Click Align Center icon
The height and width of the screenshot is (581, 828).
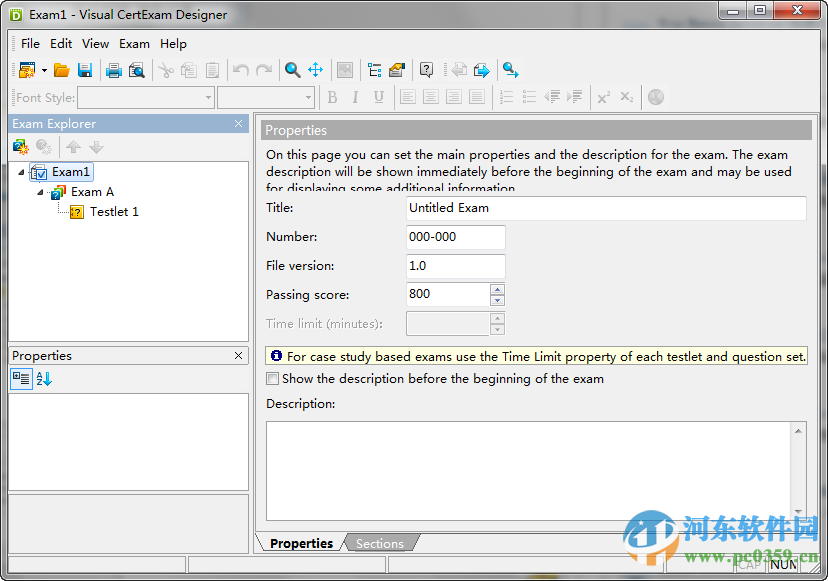(431, 97)
